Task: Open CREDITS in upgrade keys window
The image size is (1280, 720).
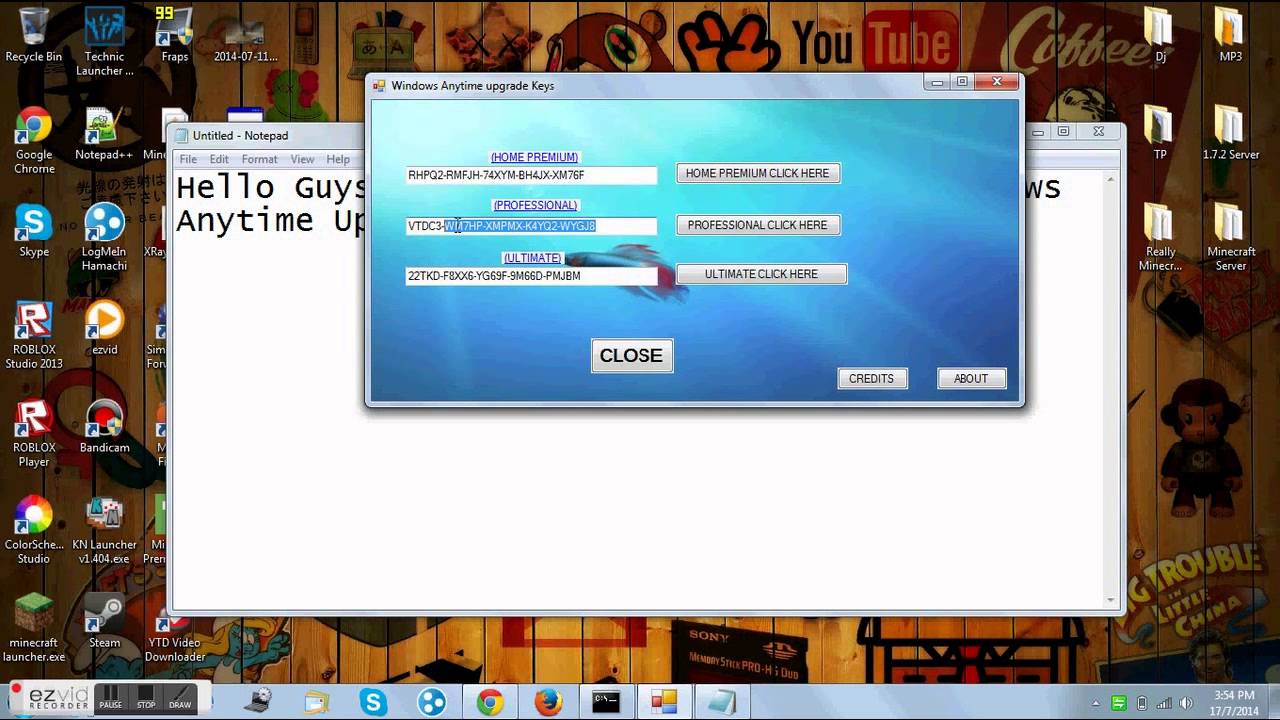Action: click(872, 378)
